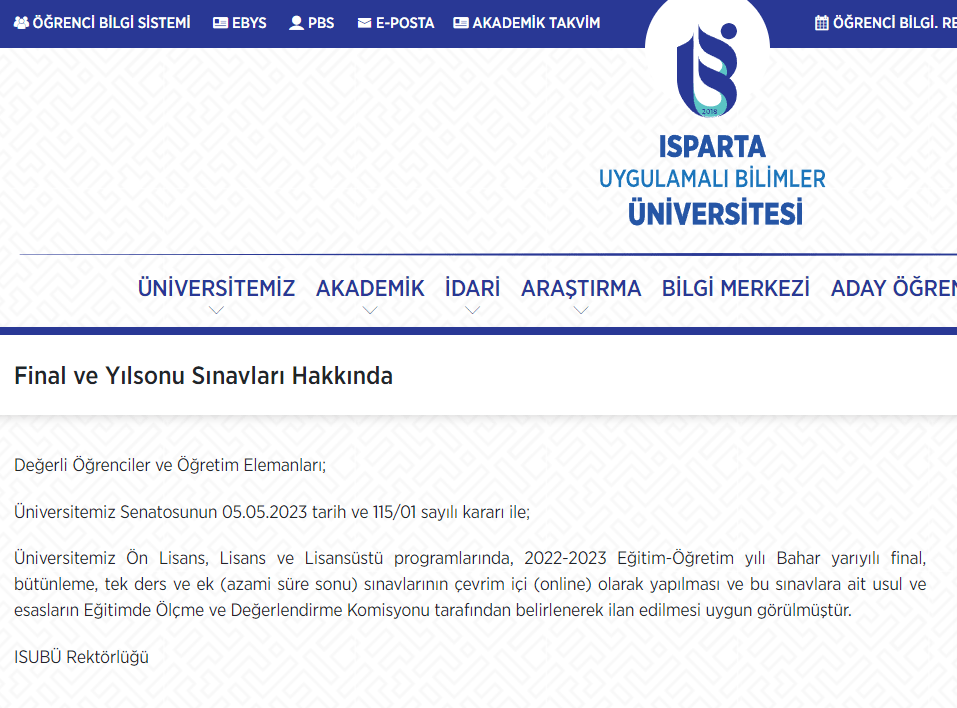Go to Bilgi Merkezi in navigation
Viewport: 957px width, 708px height.
coord(736,288)
